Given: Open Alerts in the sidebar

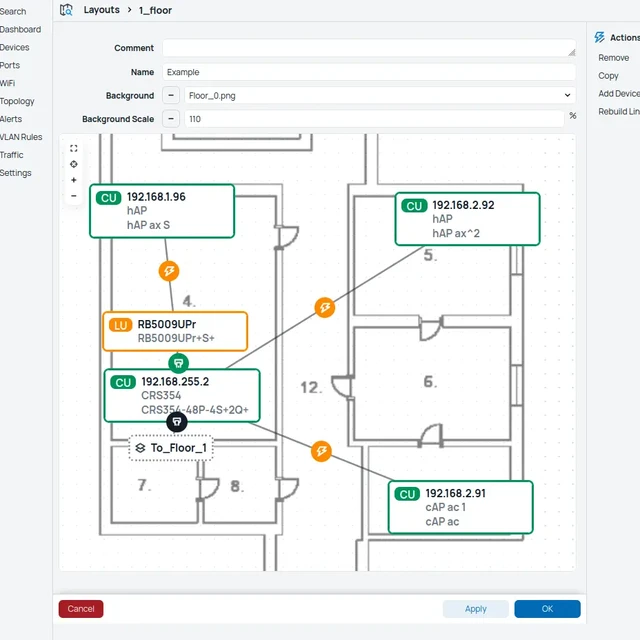Looking at the screenshot, I should pyautogui.click(x=11, y=119).
